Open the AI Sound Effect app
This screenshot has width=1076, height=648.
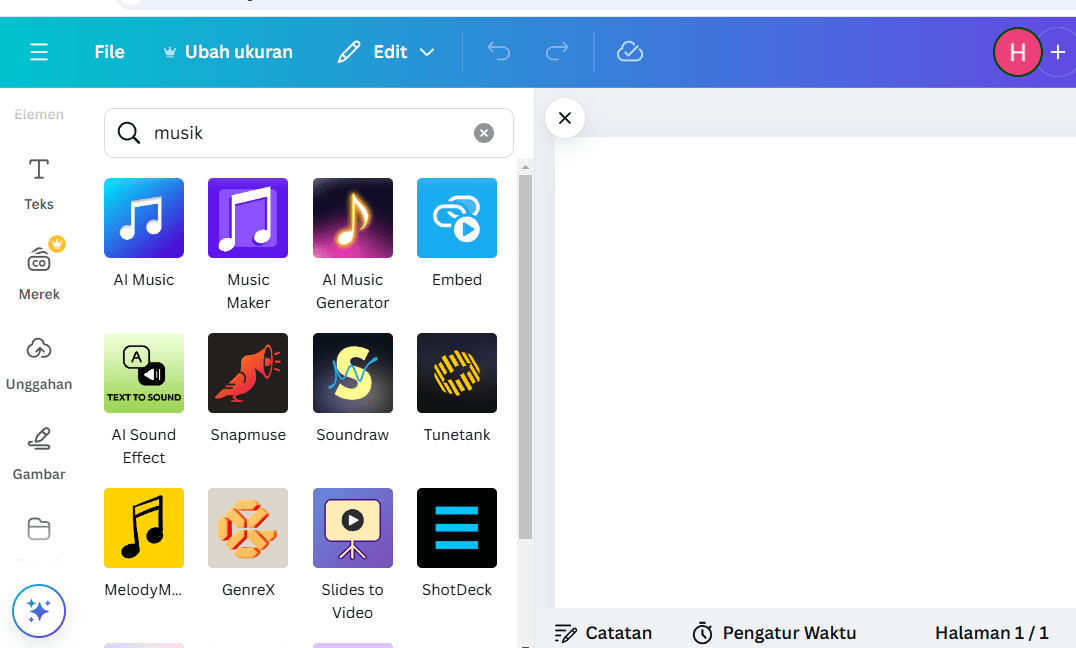[143, 400]
